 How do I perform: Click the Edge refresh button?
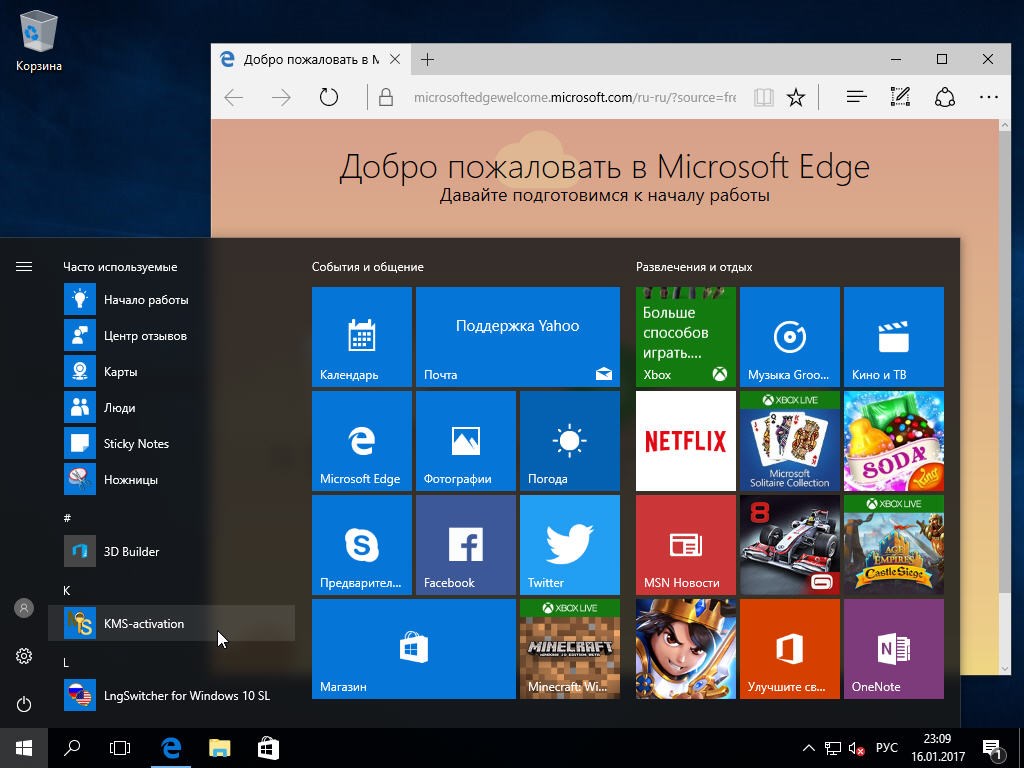328,97
